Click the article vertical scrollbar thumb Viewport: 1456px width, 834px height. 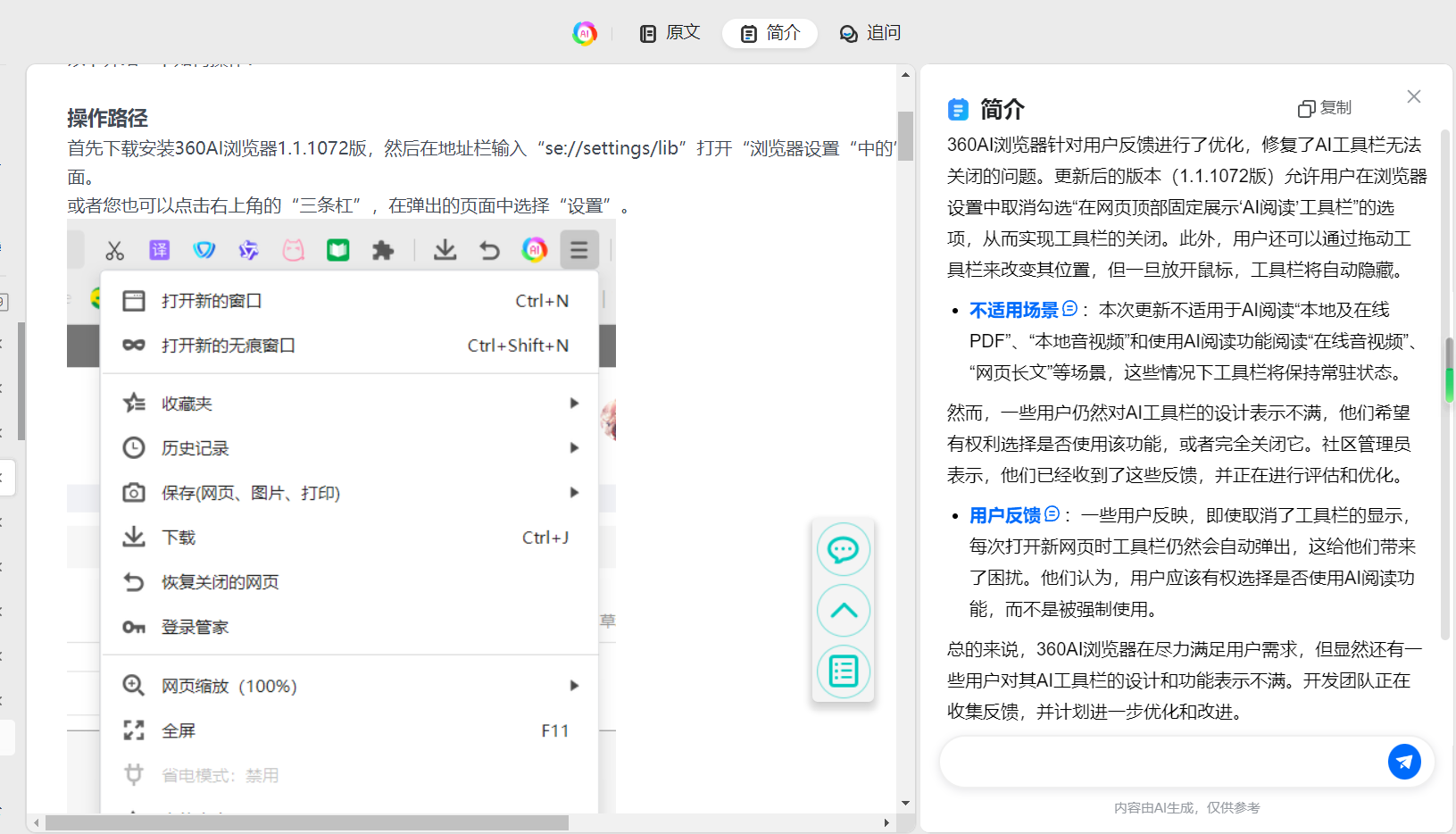[x=905, y=136]
